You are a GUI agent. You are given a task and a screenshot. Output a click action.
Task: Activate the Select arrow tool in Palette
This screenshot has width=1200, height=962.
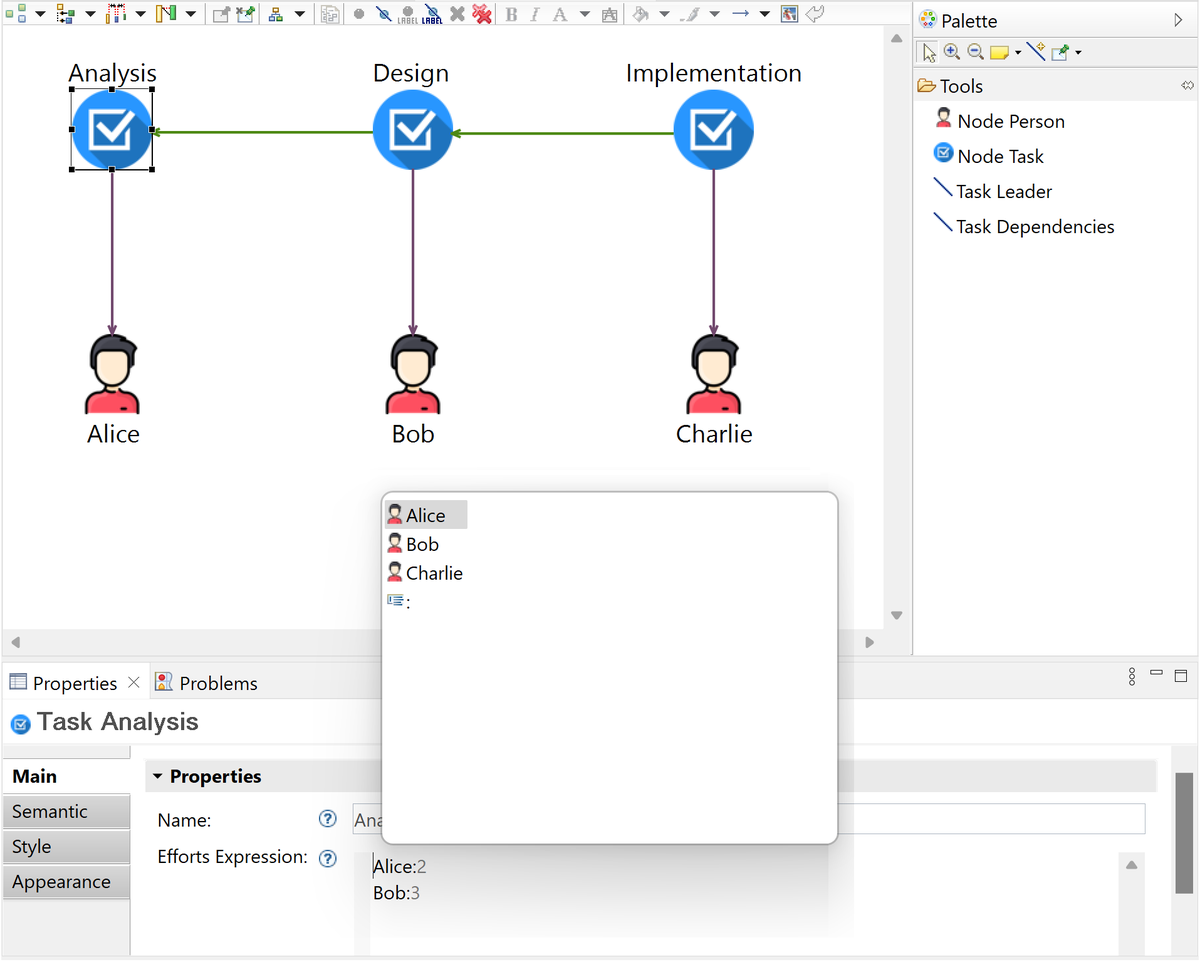[929, 52]
